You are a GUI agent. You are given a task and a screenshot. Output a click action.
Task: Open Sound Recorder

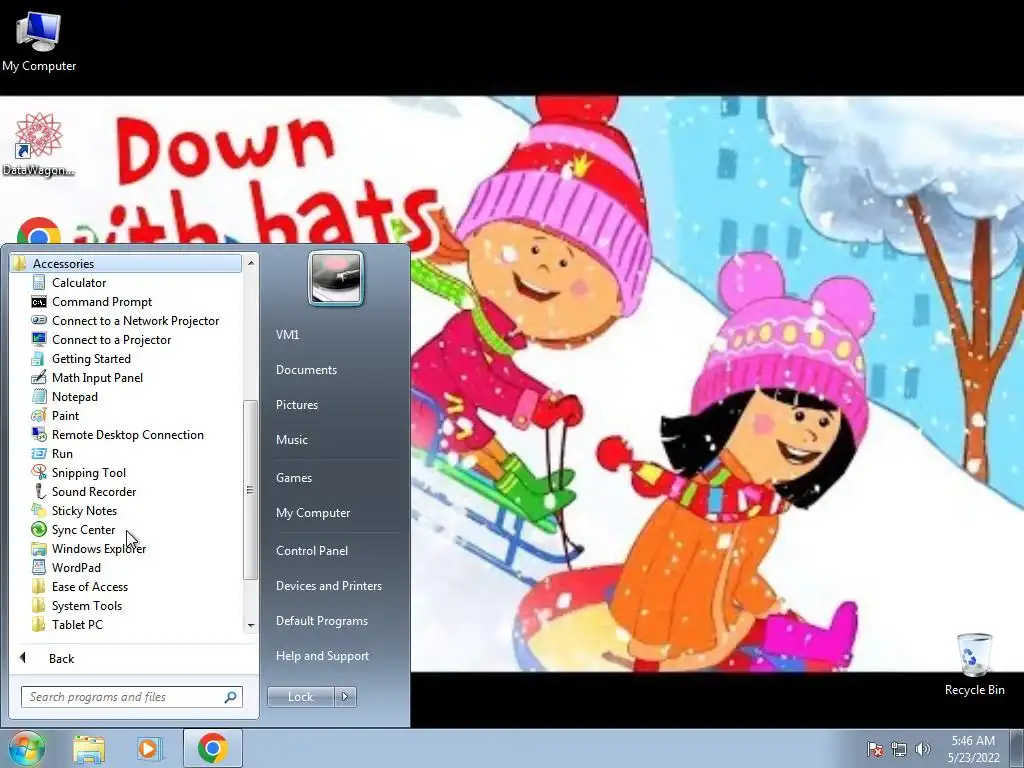click(x=93, y=491)
